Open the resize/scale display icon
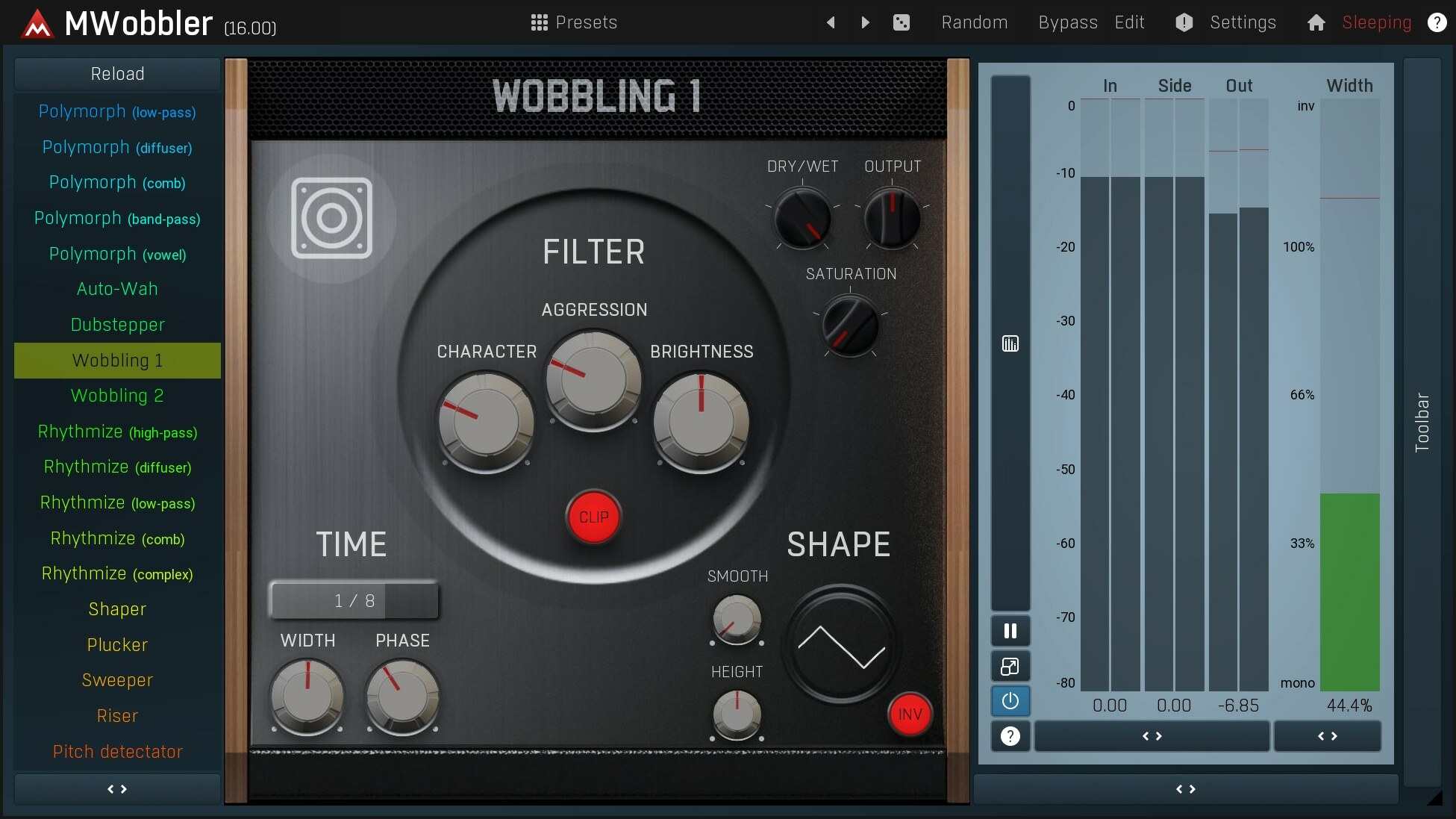 pyautogui.click(x=1010, y=666)
